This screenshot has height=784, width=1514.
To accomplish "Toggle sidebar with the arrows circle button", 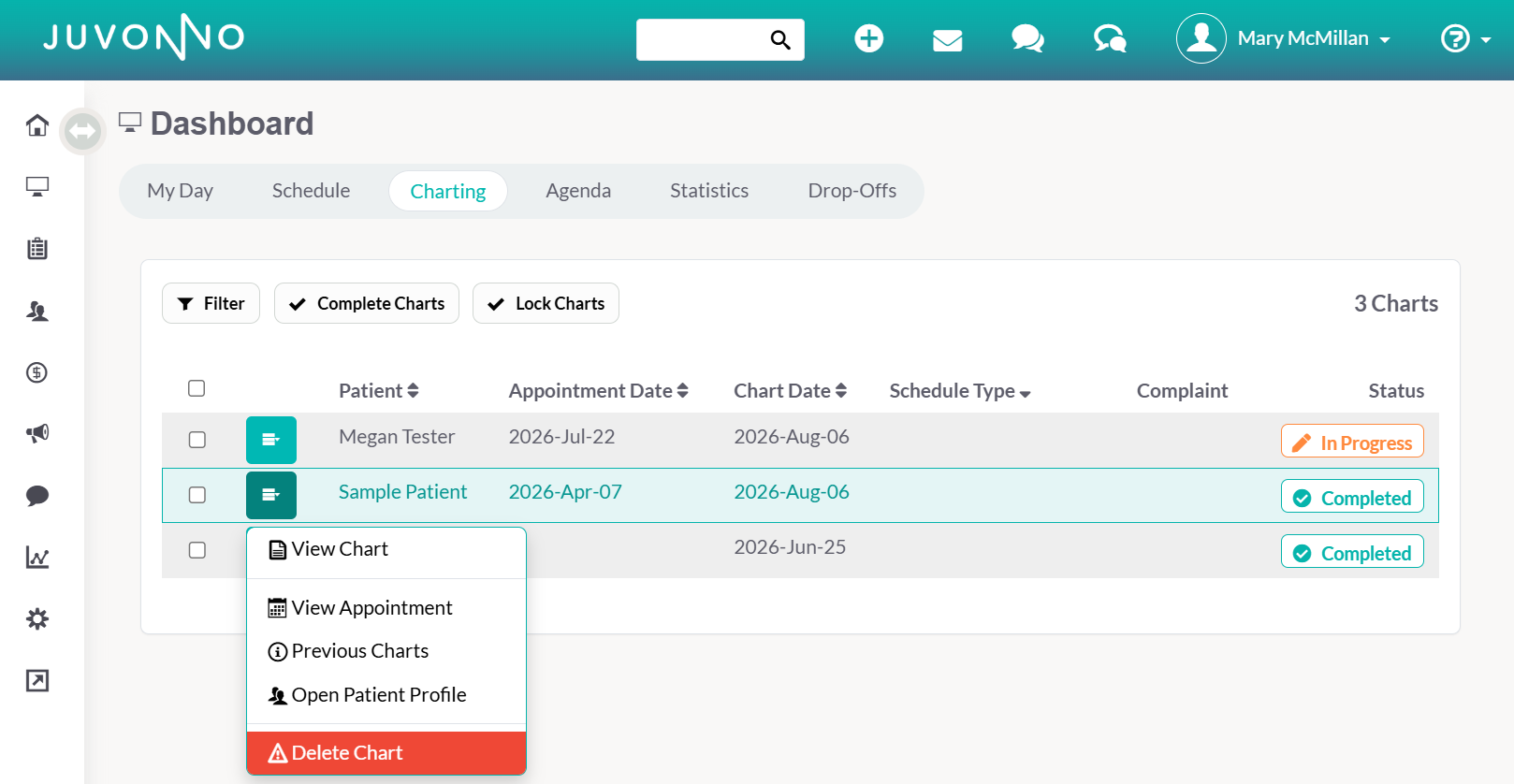I will 82,131.
